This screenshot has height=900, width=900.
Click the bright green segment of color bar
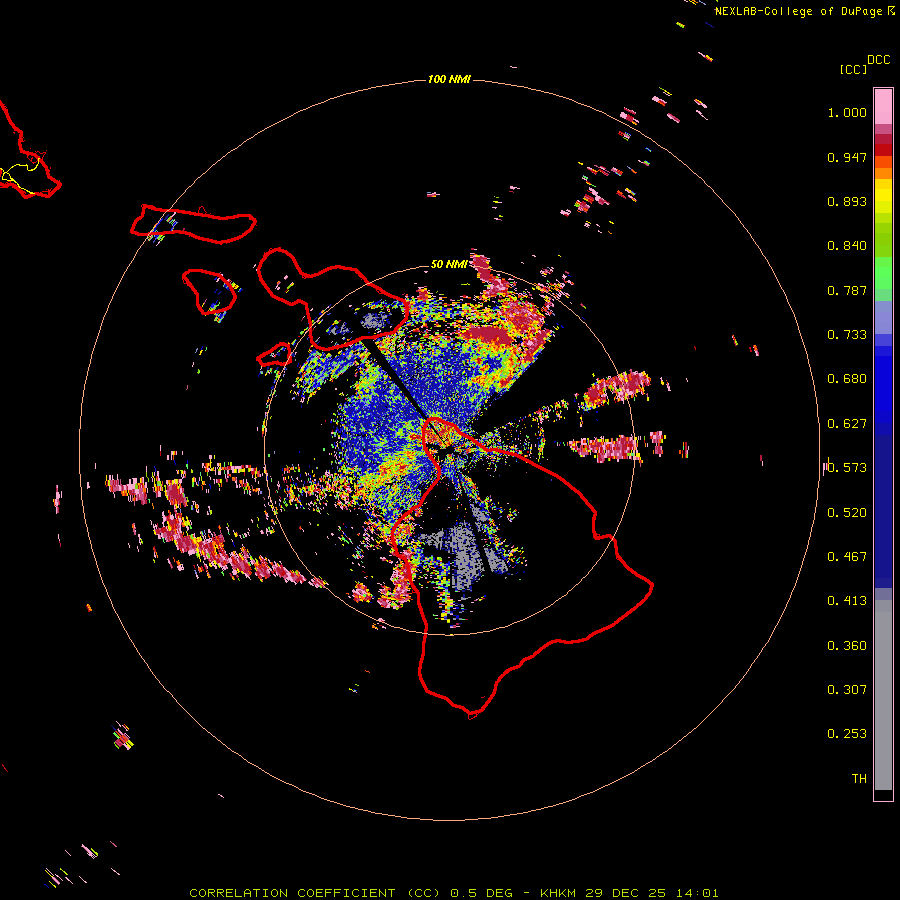883,273
